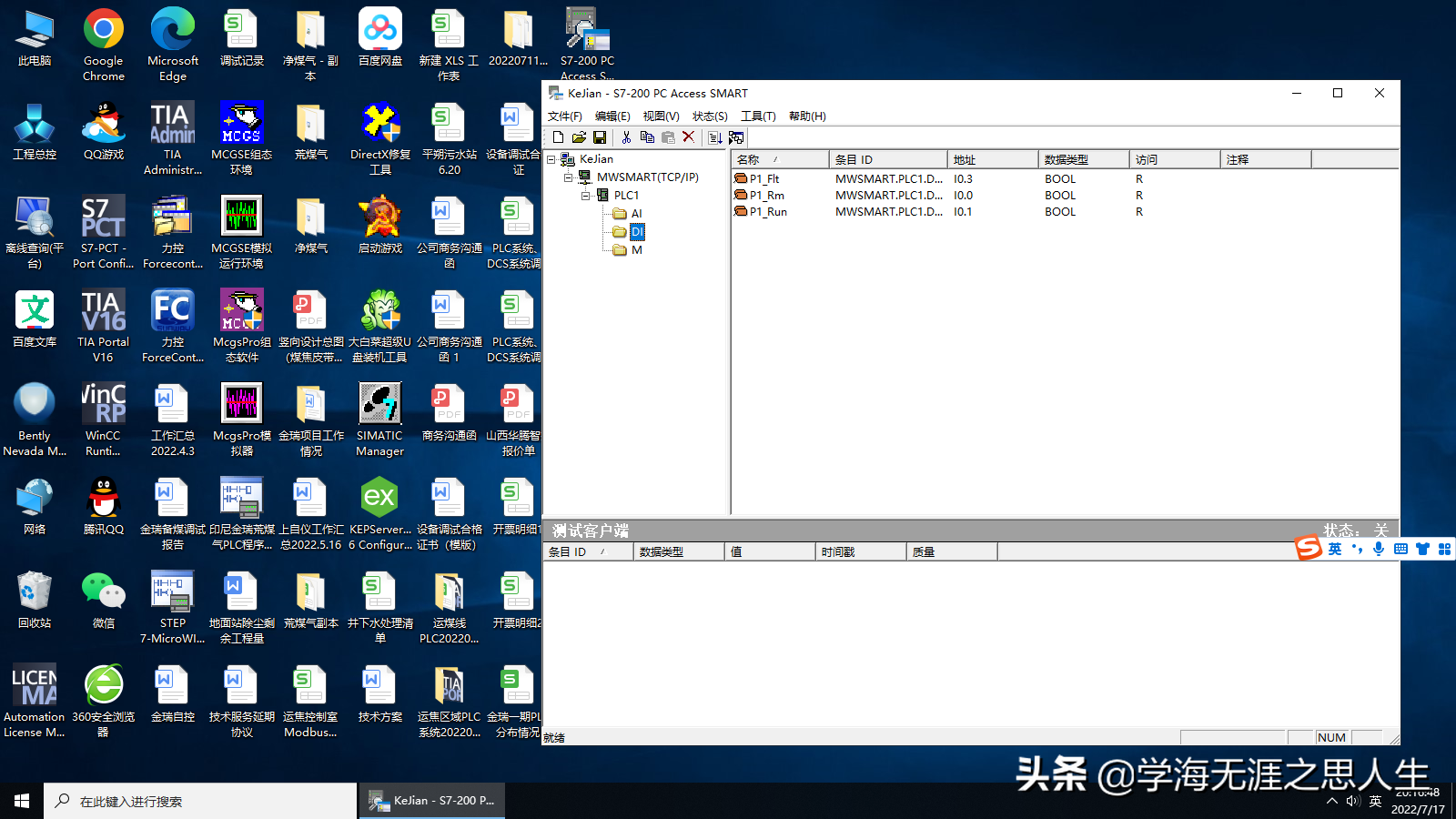This screenshot has width=1456, height=819.
Task: Click the taskbar search input box
Action: pyautogui.click(x=200, y=801)
